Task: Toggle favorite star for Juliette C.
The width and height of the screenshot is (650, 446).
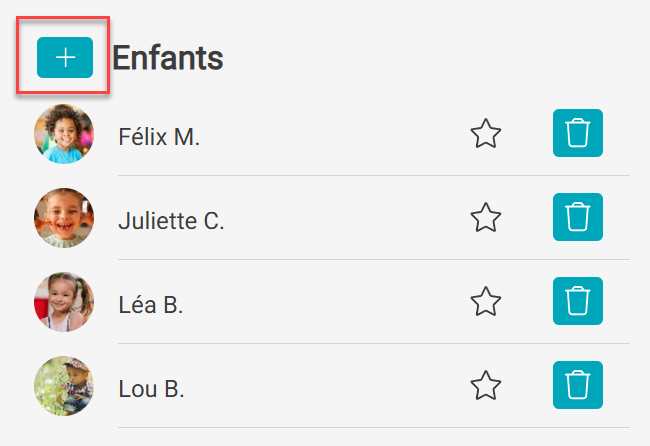Action: (x=486, y=217)
